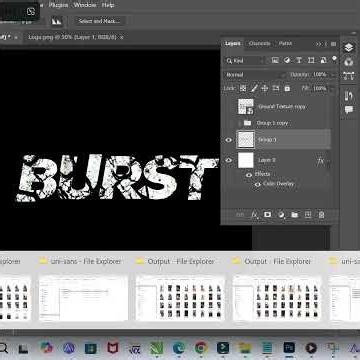Click the Color Overlay effect label
Image resolution: width=360 pixels, height=360 pixels.
279,184
